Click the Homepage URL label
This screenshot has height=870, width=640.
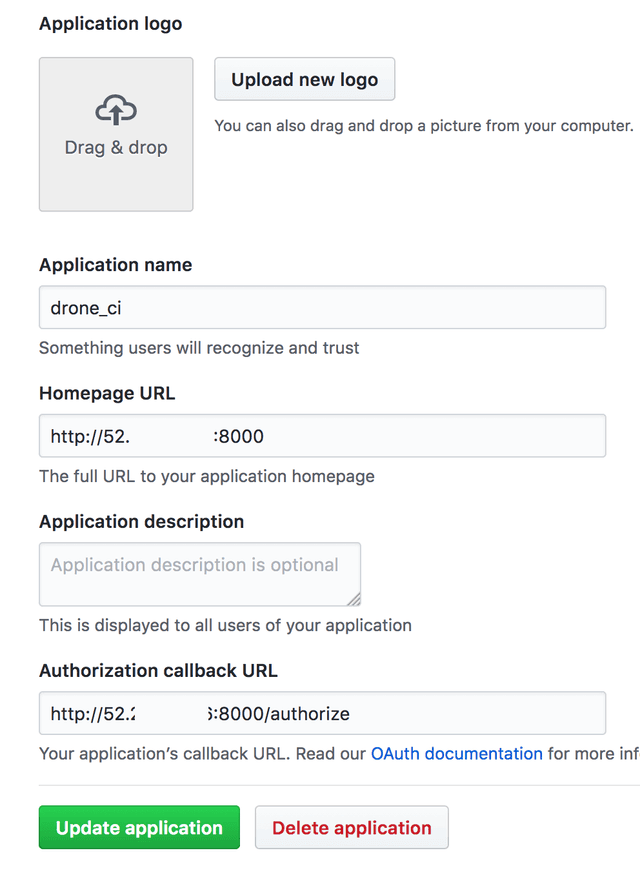(x=107, y=393)
